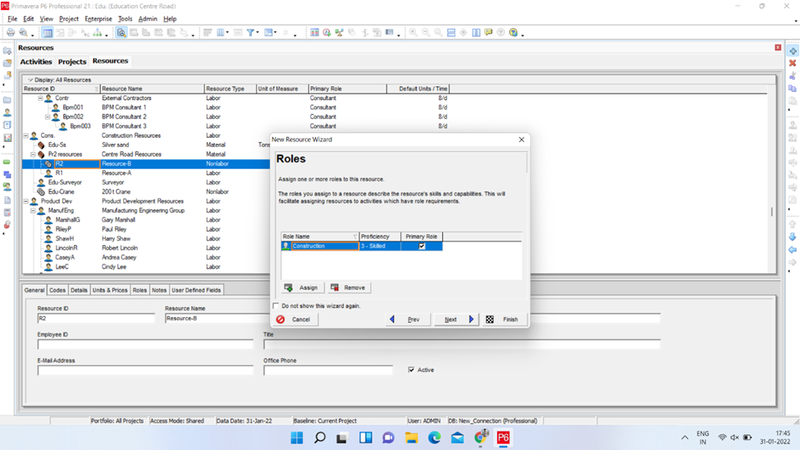Select the Filter funnel toolbar icon

(251, 33)
